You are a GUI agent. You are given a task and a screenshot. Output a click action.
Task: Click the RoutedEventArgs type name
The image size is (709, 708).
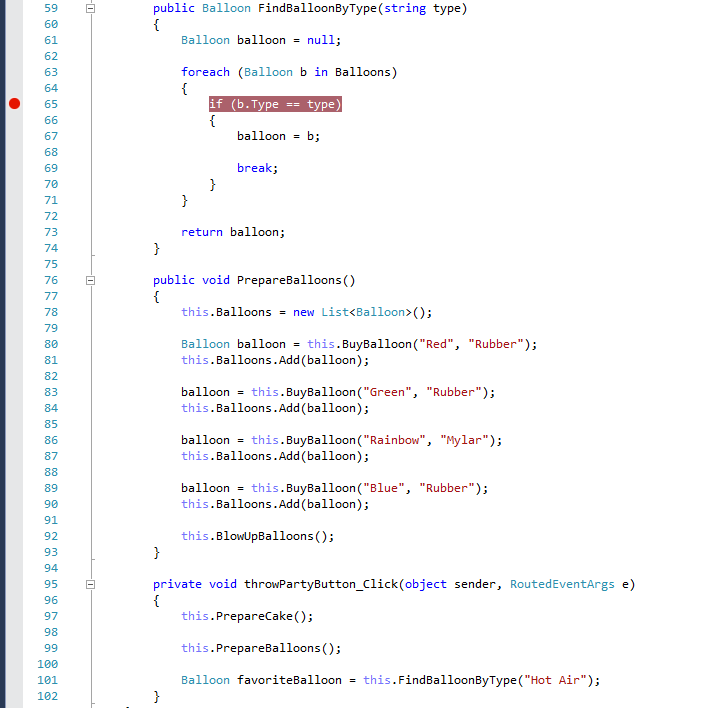tap(562, 584)
